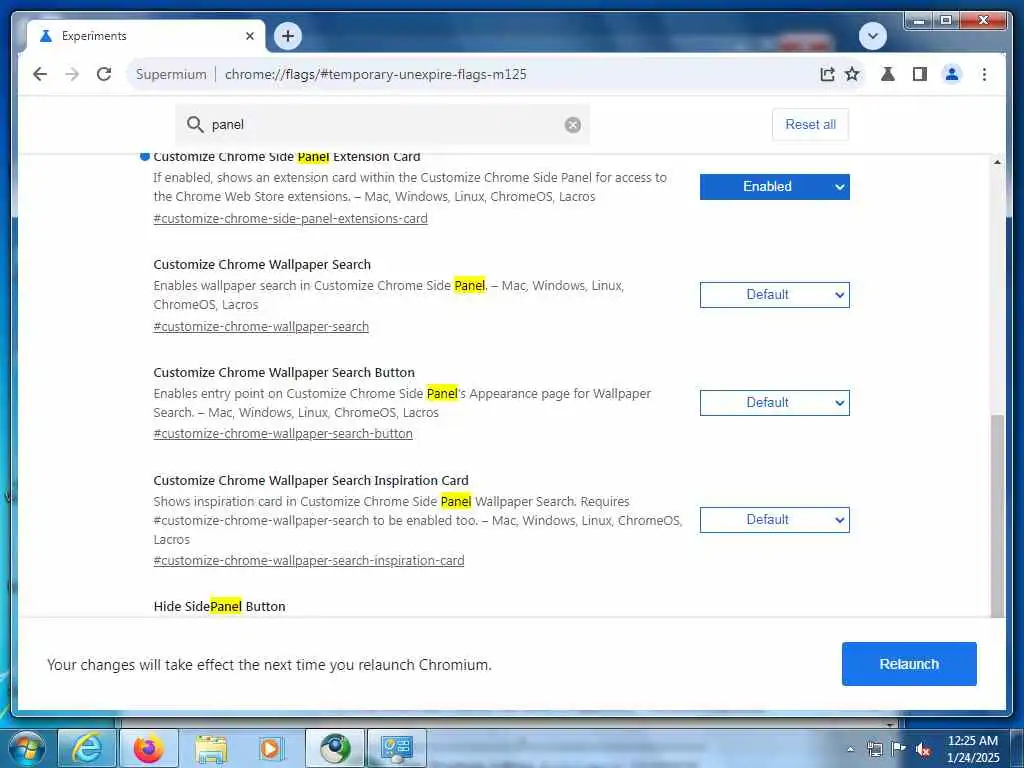Select the Experiments tab
This screenshot has width=1024, height=768.
click(x=146, y=36)
